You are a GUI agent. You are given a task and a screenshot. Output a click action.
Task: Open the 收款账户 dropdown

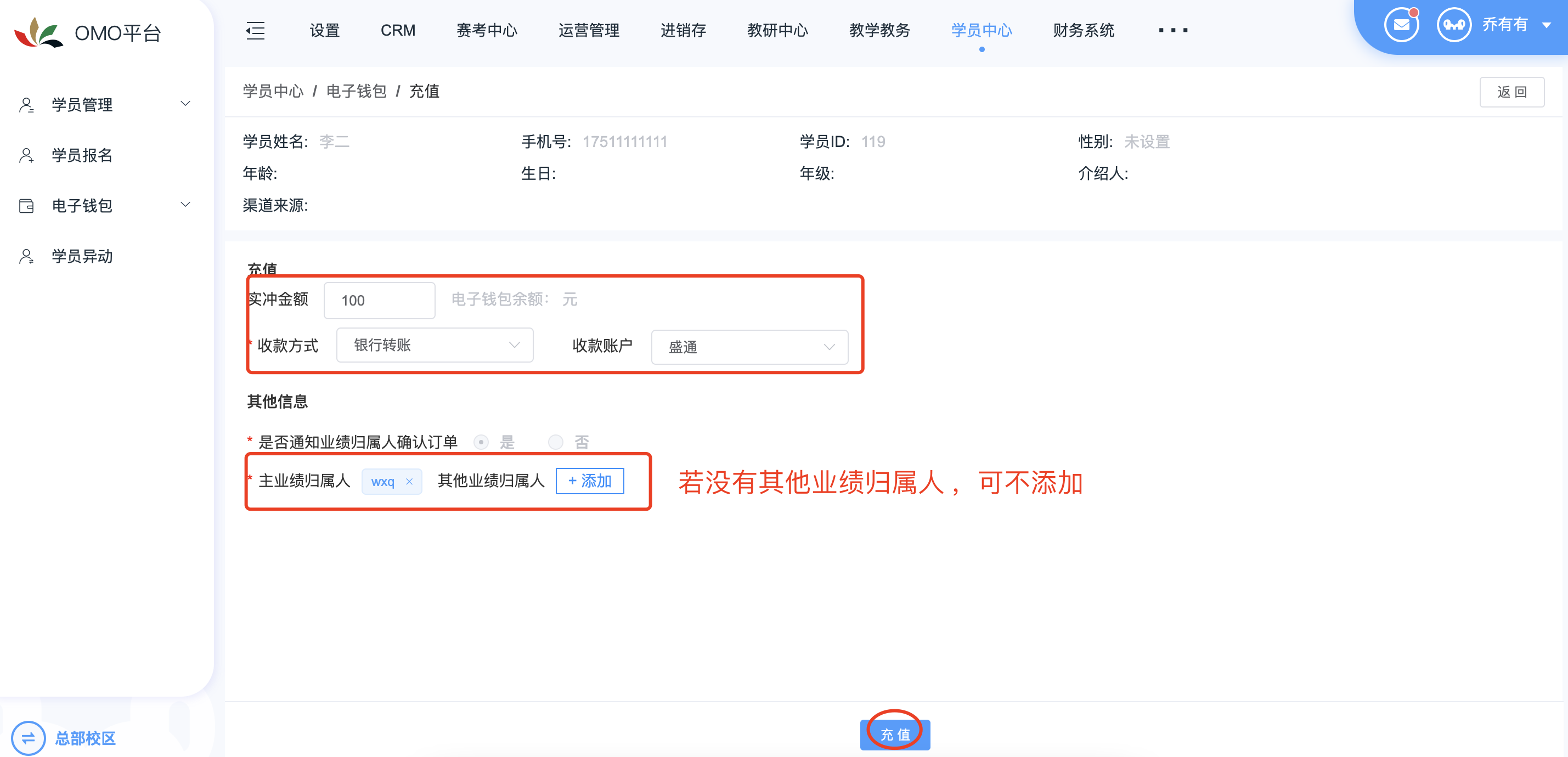[x=749, y=347]
